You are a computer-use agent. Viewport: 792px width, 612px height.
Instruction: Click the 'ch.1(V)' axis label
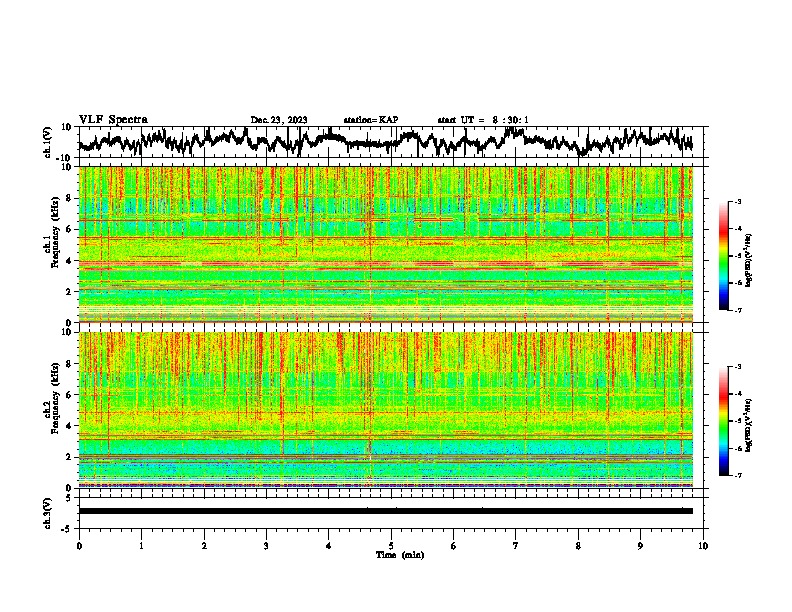point(48,142)
